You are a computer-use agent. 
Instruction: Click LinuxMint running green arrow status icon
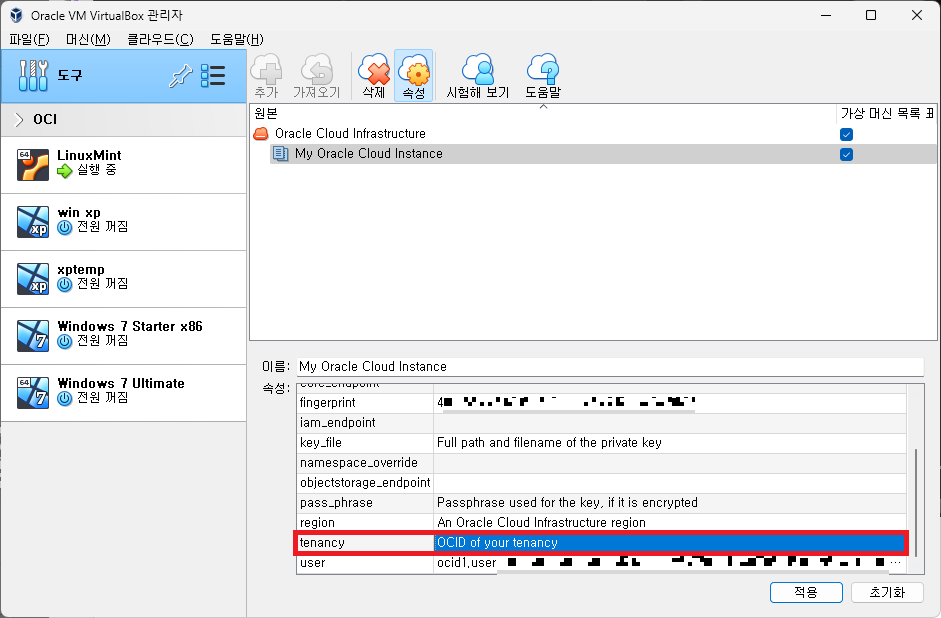coord(64,171)
